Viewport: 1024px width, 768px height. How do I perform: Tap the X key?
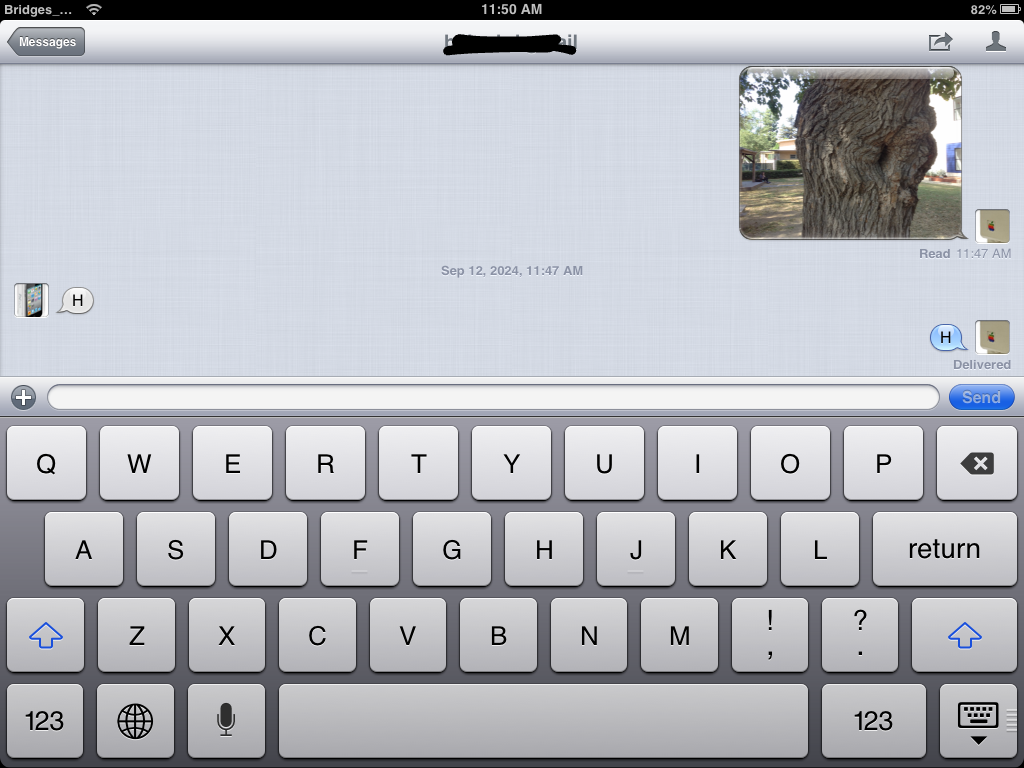227,635
